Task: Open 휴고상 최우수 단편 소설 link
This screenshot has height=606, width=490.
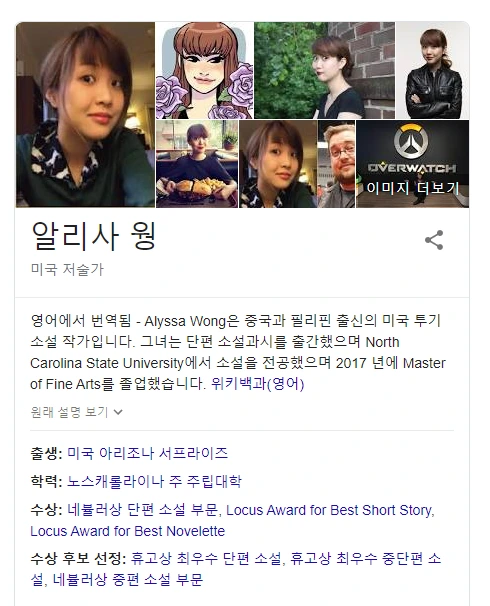Action: point(206,559)
